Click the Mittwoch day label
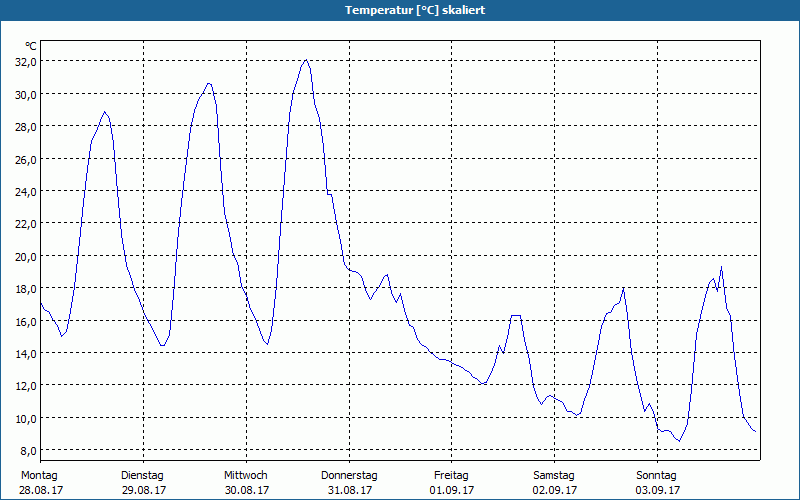 pos(246,476)
